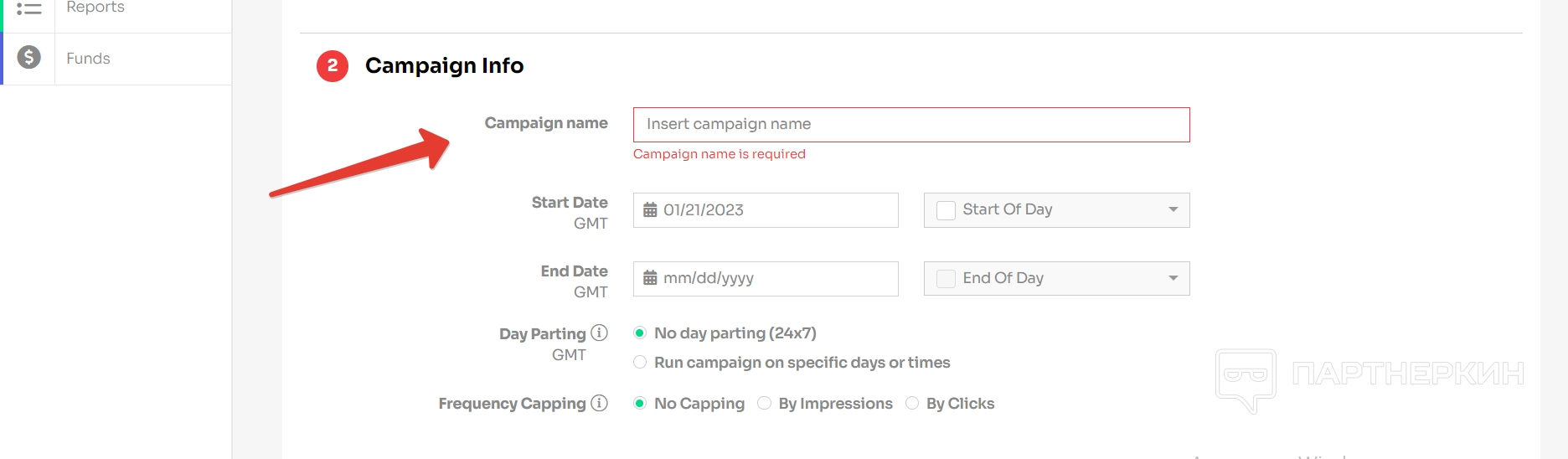Open the Reports menu item
This screenshot has height=459, width=1568.
pos(95,8)
